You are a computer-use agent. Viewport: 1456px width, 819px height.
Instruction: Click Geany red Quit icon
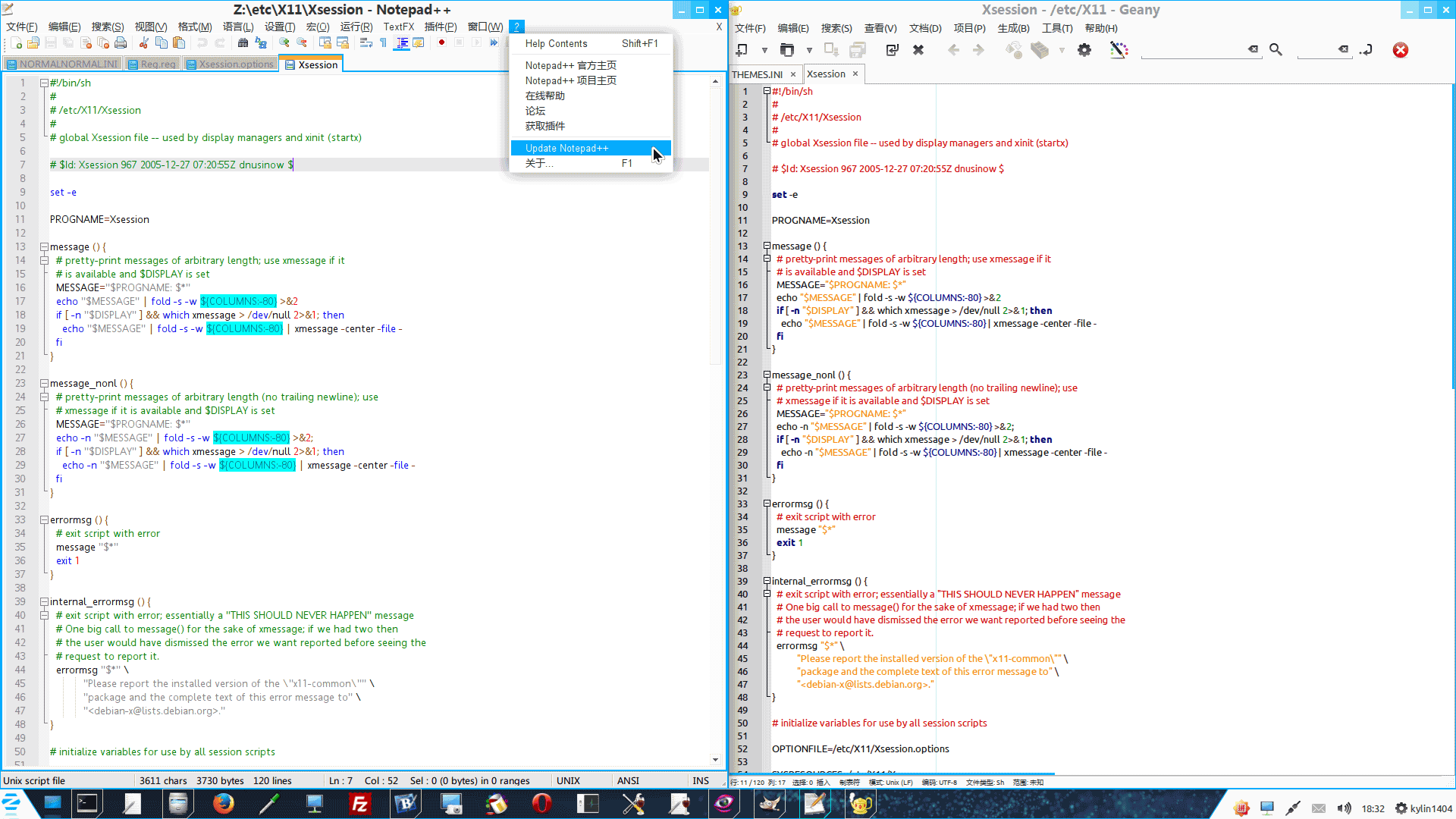[1401, 50]
